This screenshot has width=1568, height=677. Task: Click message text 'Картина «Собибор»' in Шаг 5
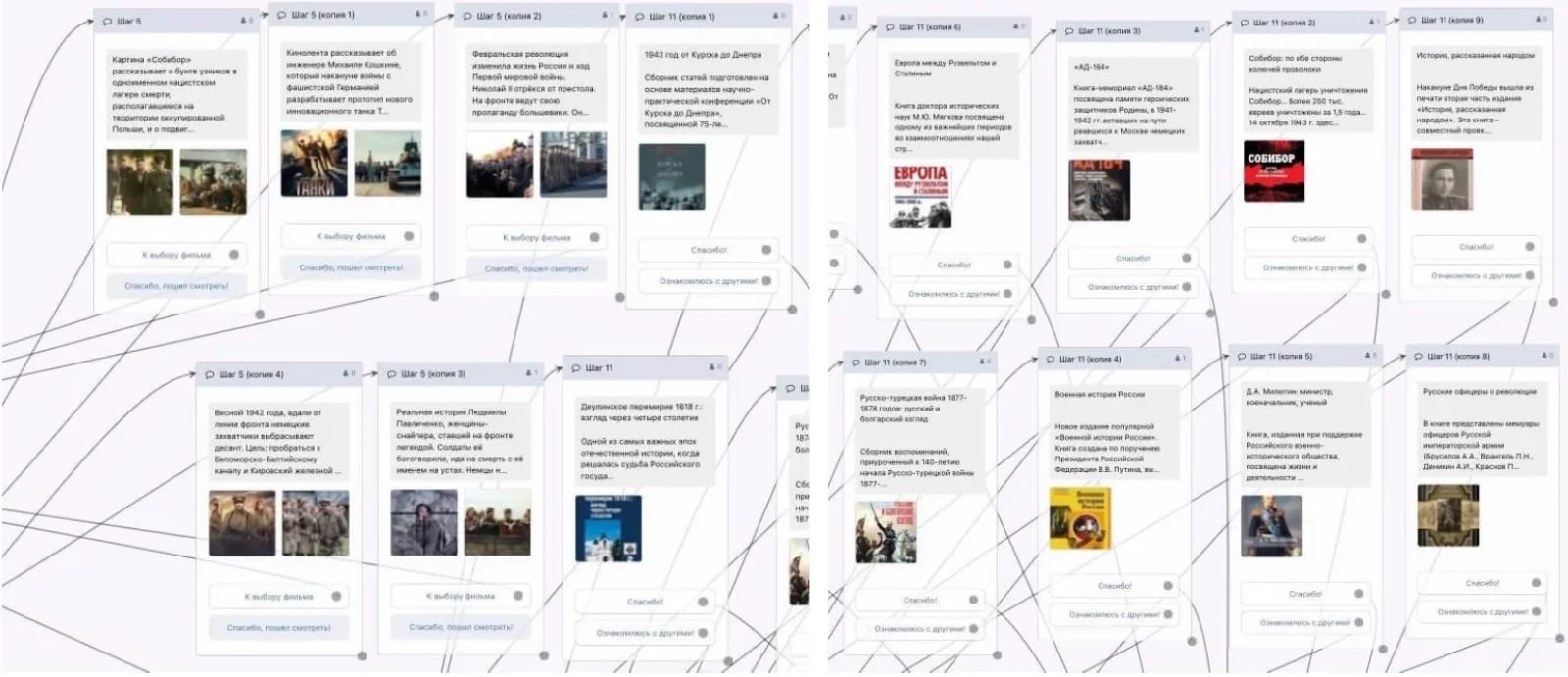(151, 60)
